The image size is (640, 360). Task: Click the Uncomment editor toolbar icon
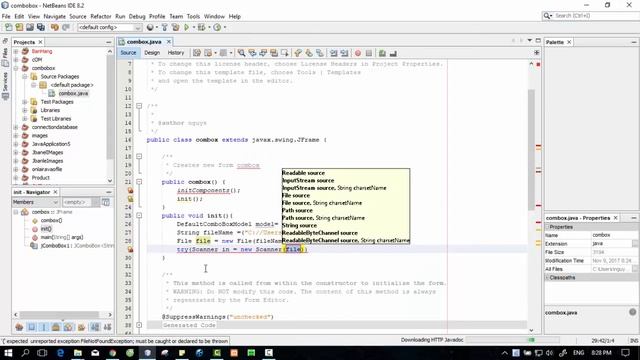(393, 53)
